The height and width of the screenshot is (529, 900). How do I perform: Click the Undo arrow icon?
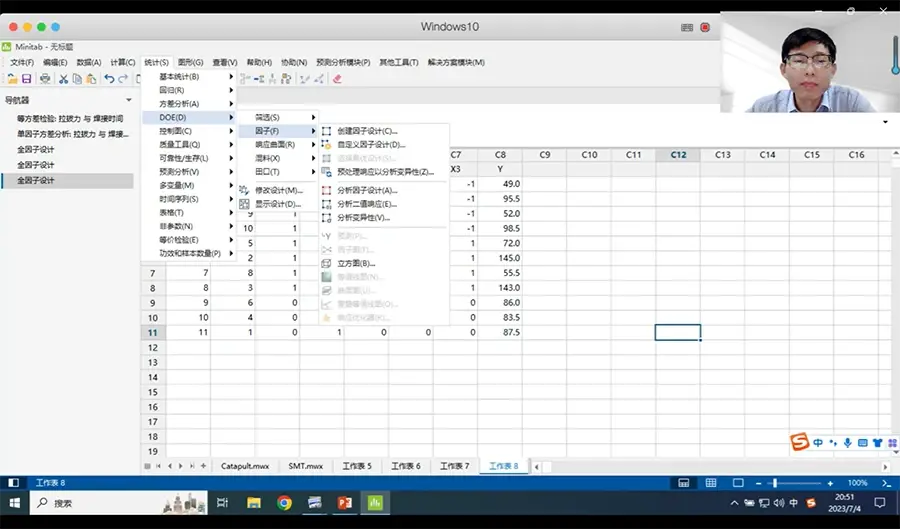pyautogui.click(x=109, y=79)
